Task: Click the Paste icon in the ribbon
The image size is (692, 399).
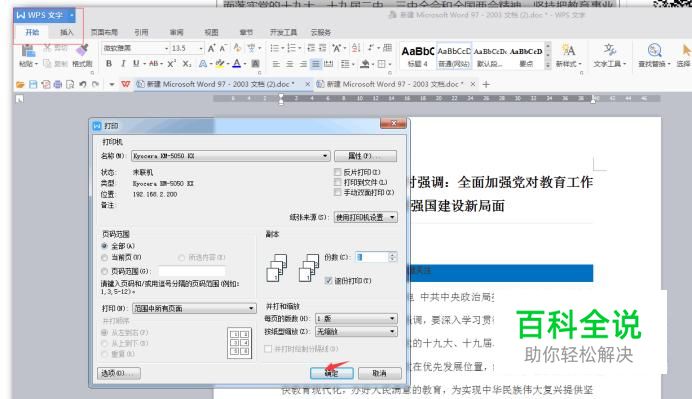Action: click(28, 52)
